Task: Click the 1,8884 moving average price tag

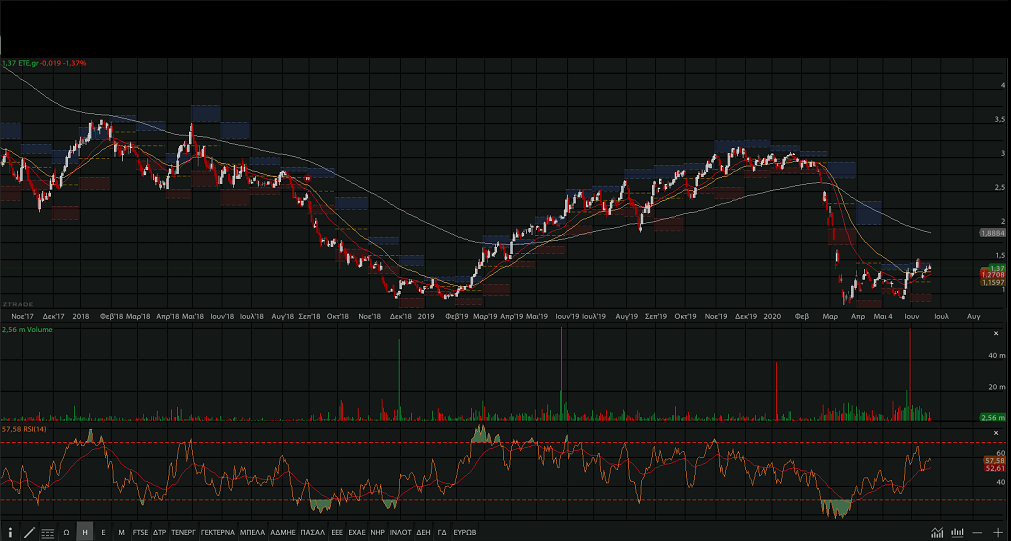Action: pos(992,232)
